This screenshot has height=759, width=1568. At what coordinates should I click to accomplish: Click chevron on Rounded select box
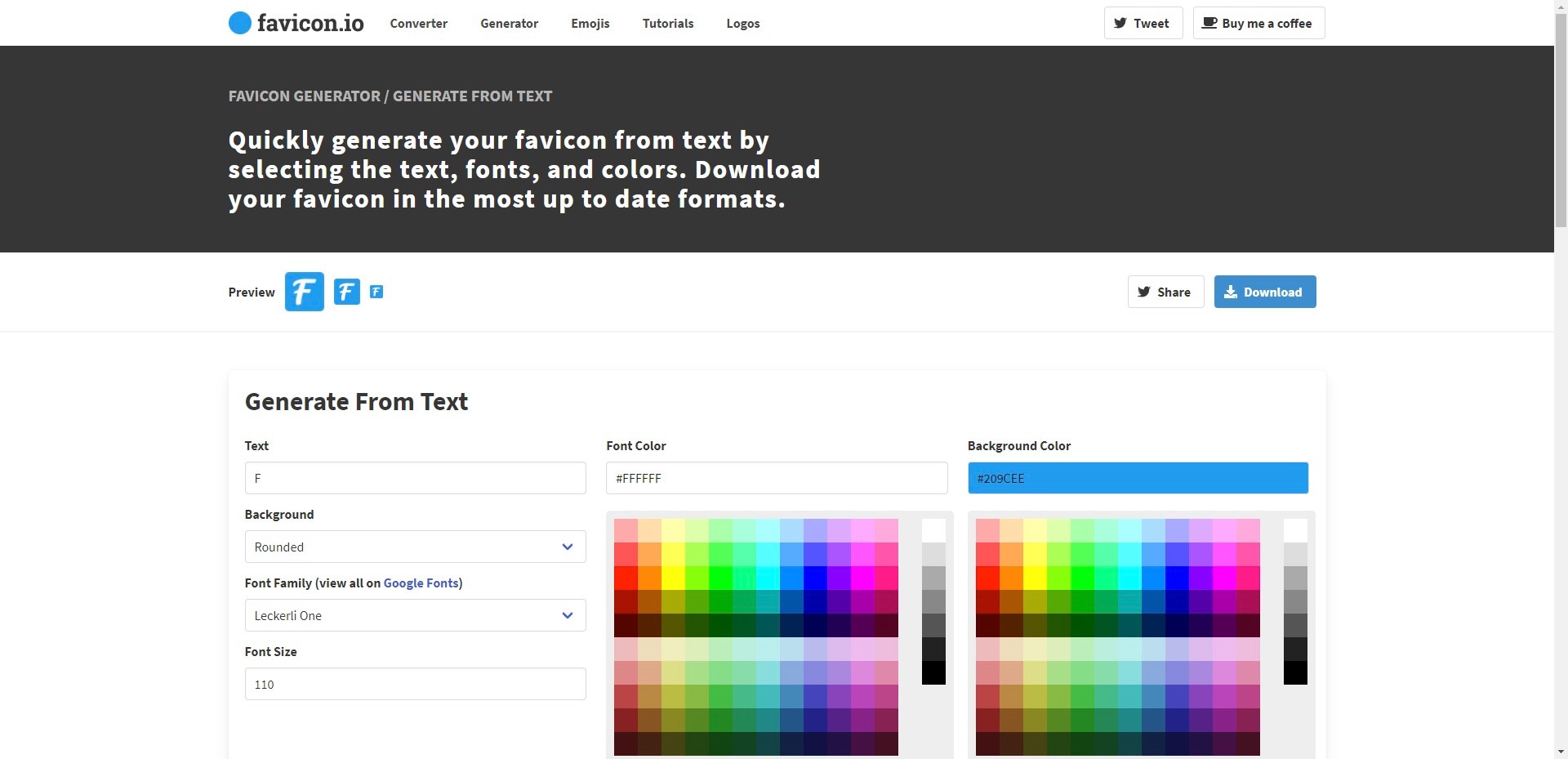568,547
